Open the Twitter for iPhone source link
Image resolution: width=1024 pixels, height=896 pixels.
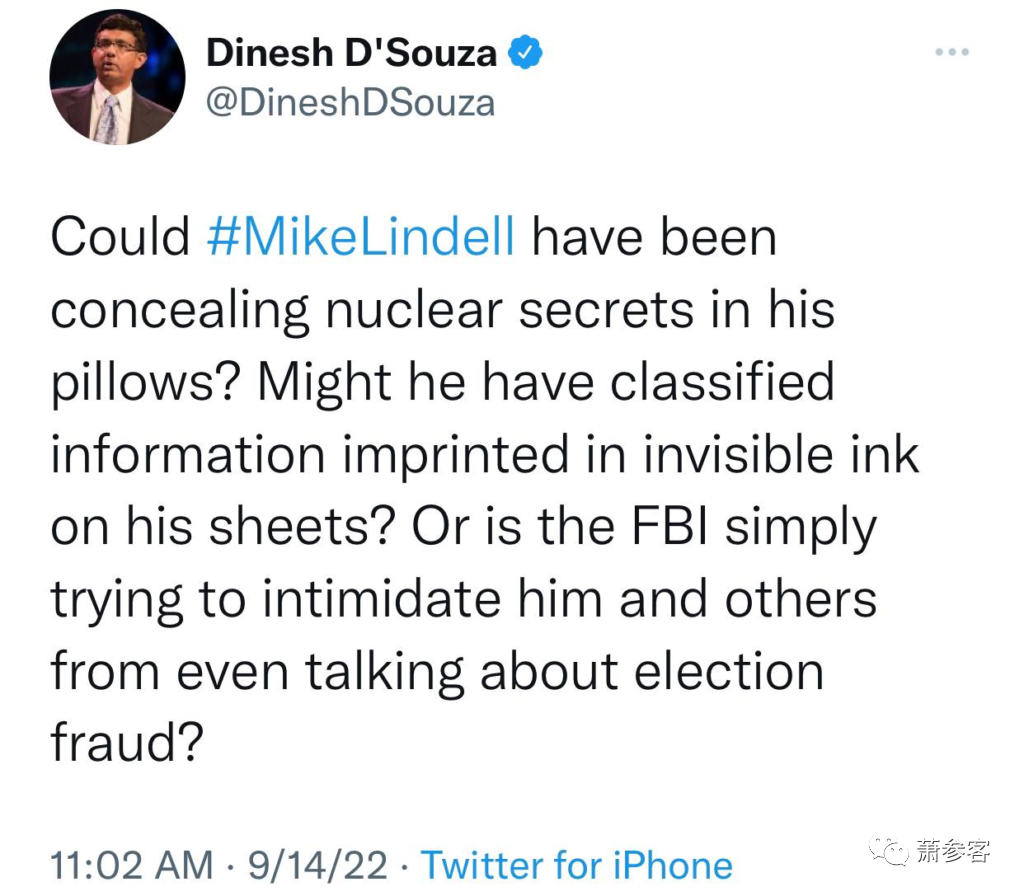[x=577, y=865]
